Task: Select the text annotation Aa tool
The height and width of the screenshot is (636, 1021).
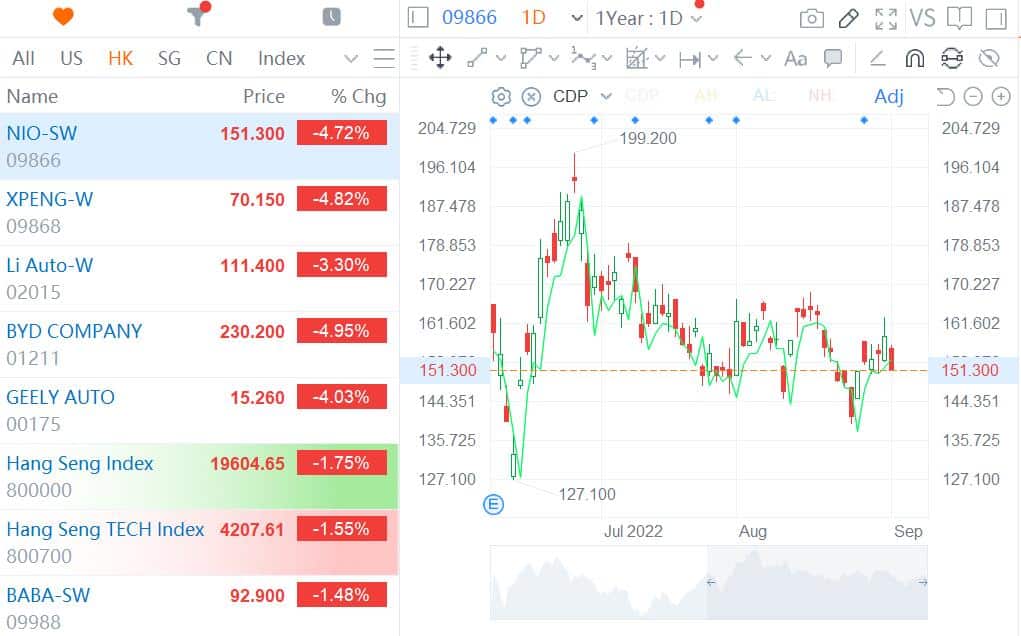Action: point(795,58)
